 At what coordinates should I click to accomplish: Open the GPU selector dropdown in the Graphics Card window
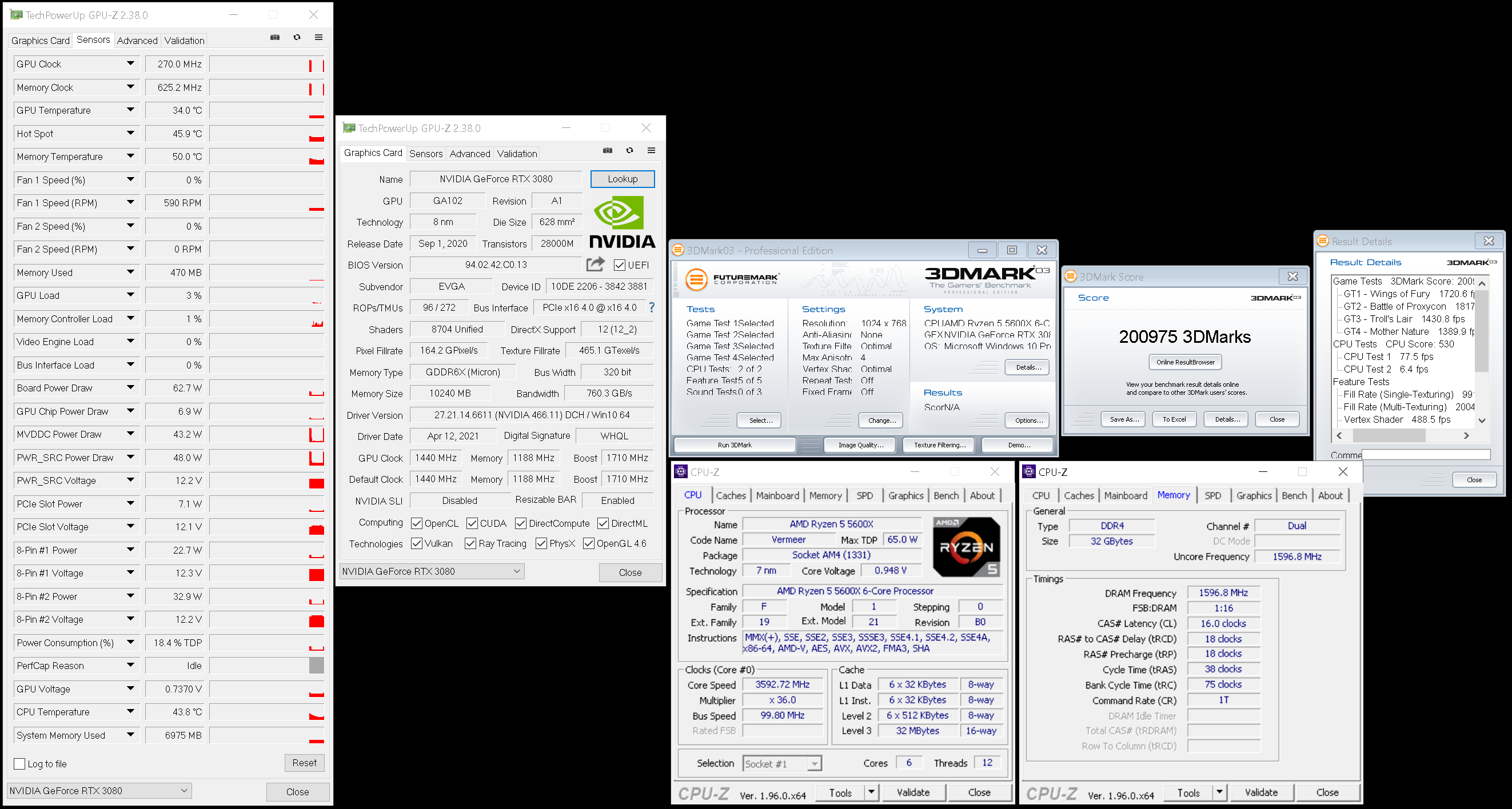point(432,571)
